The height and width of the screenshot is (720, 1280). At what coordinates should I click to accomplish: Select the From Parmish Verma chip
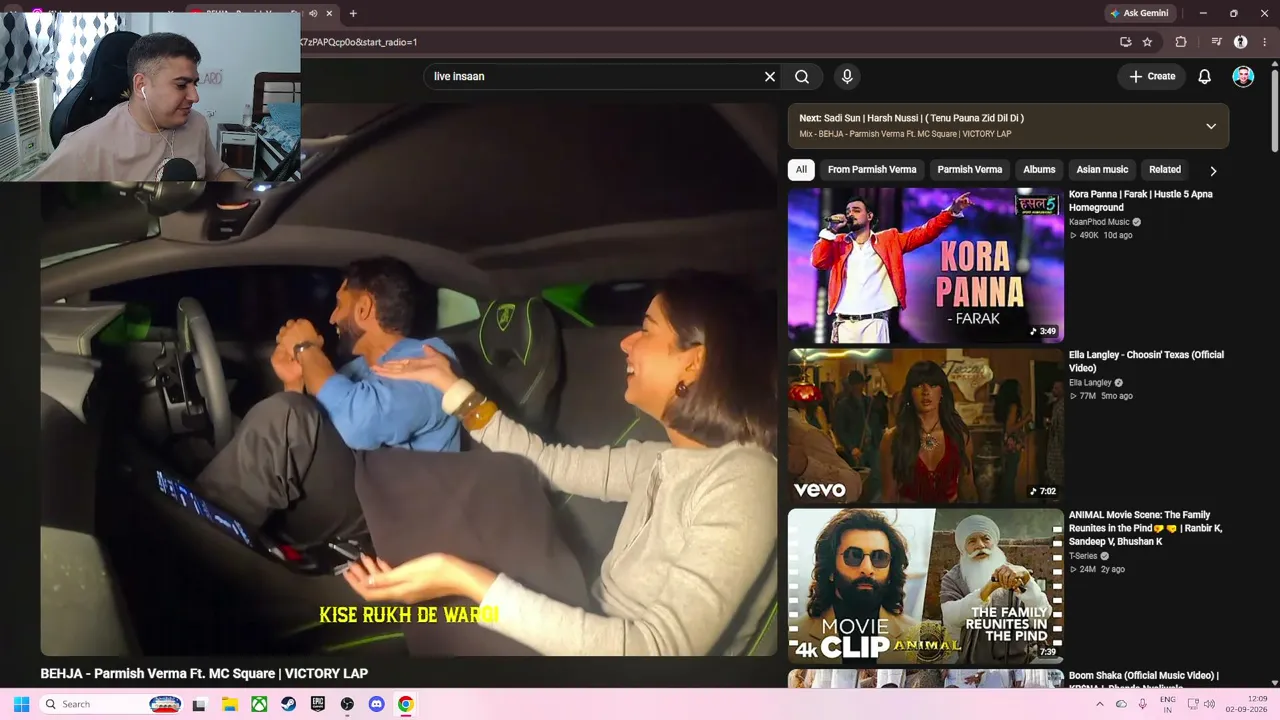[x=872, y=170]
